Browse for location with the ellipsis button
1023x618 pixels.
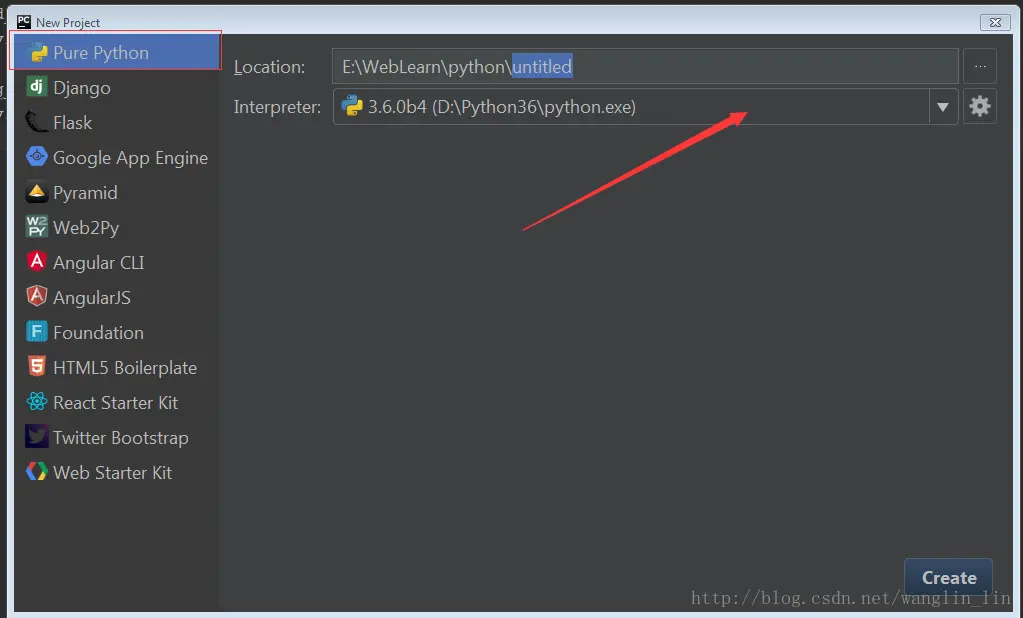click(x=980, y=66)
